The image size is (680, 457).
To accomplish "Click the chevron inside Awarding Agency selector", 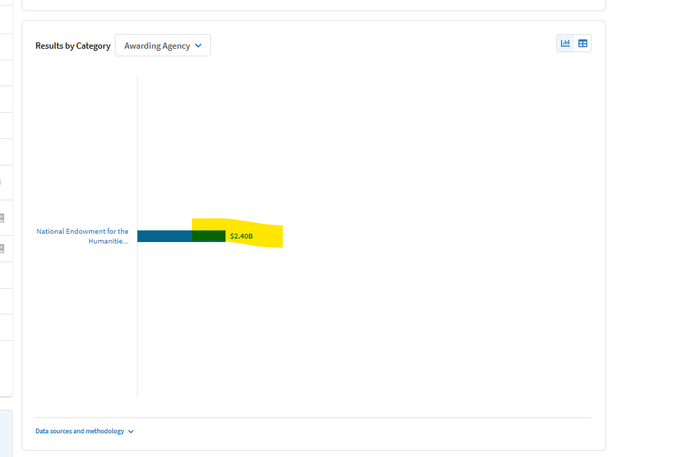I will pyautogui.click(x=198, y=46).
